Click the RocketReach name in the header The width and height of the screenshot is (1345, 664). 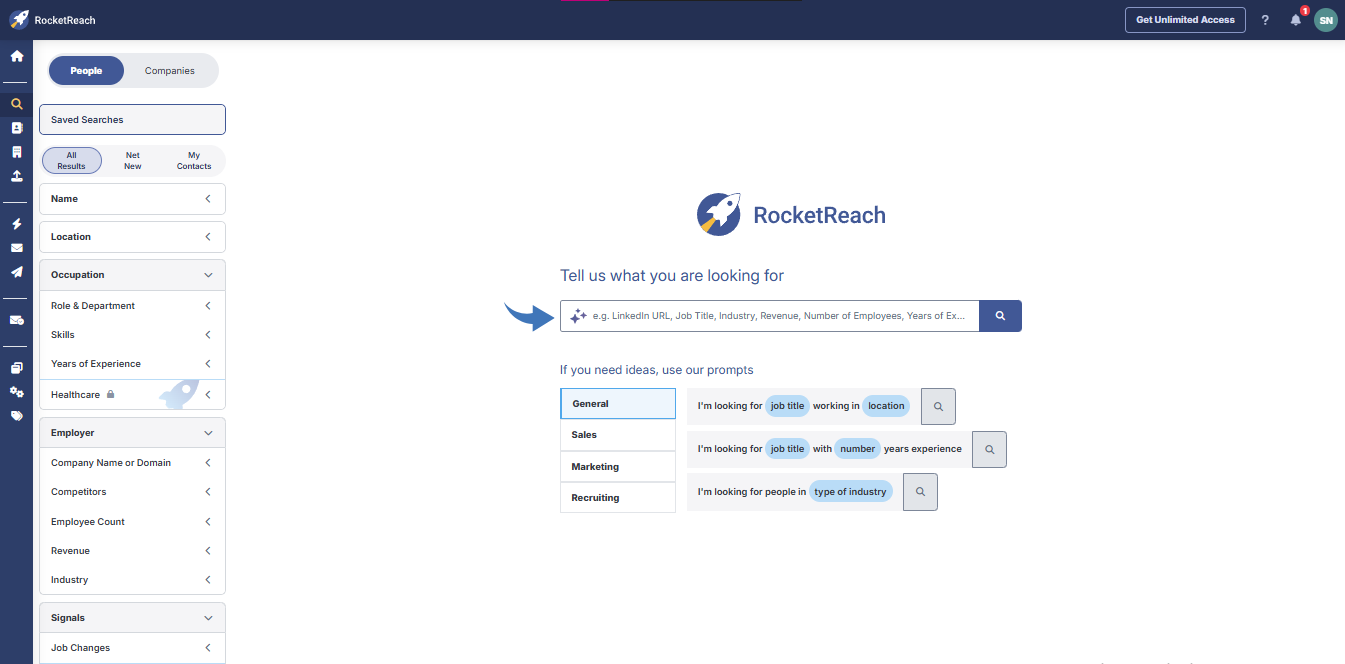(65, 20)
